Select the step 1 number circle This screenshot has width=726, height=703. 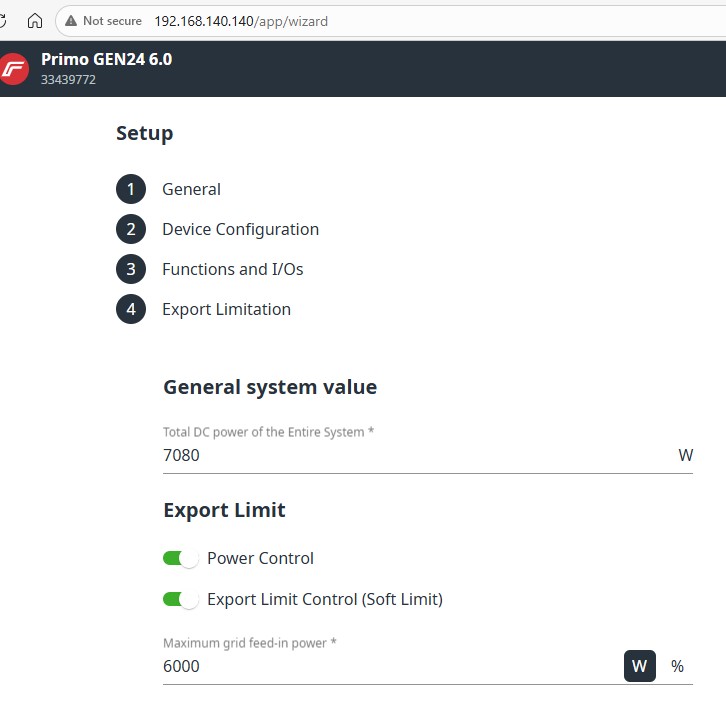pyautogui.click(x=130, y=189)
